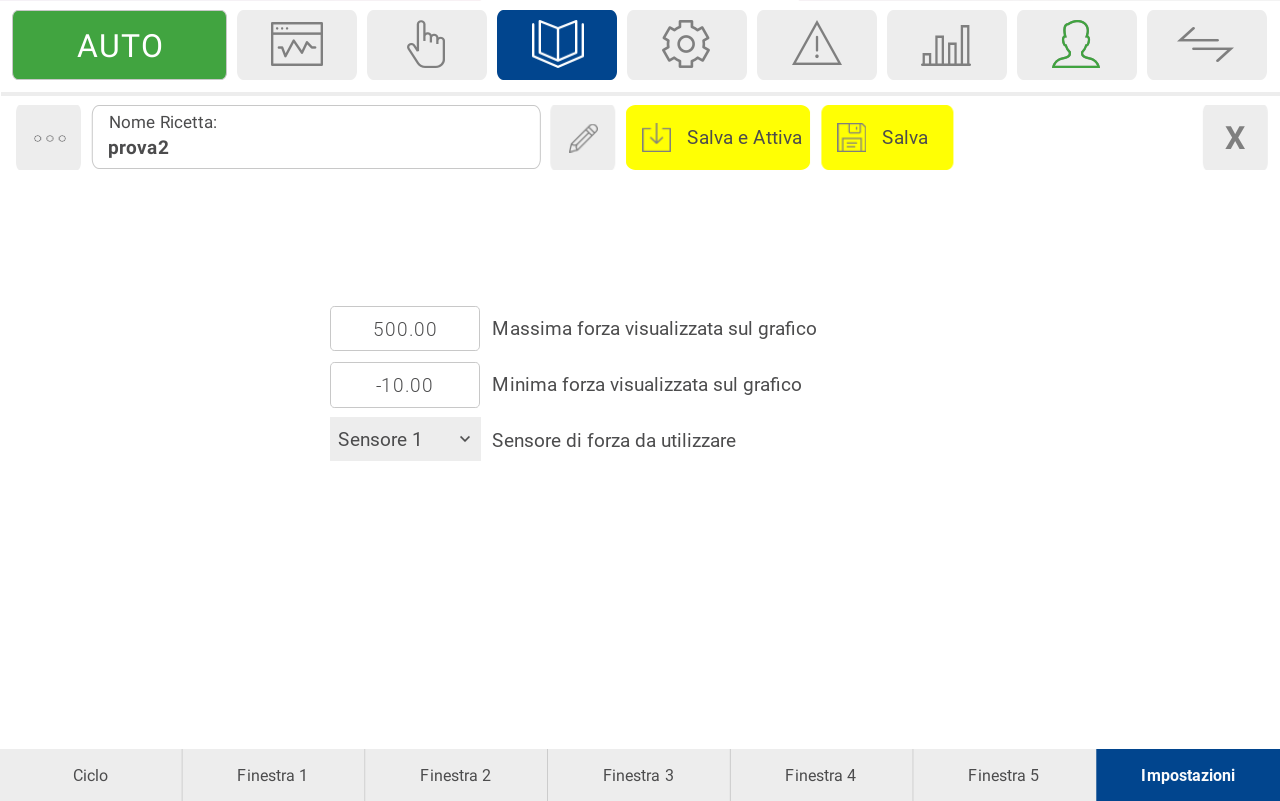Open statistics bar chart icon
Screen dimensions: 1280x801
(947, 45)
